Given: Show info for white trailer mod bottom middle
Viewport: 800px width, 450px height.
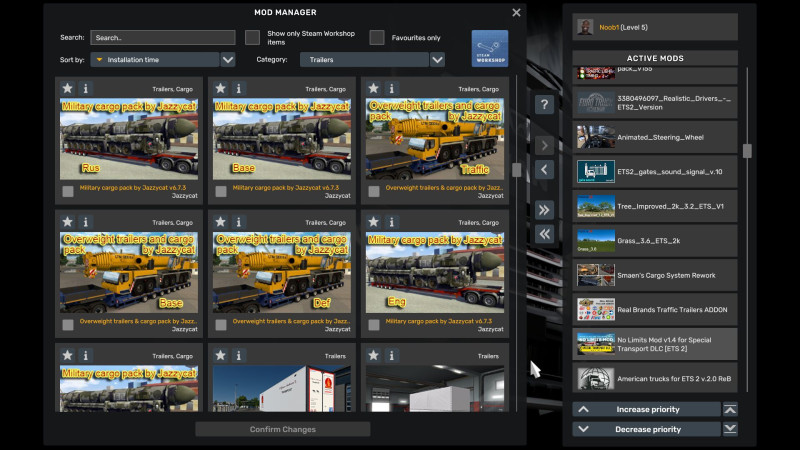Looking at the screenshot, I should point(239,355).
